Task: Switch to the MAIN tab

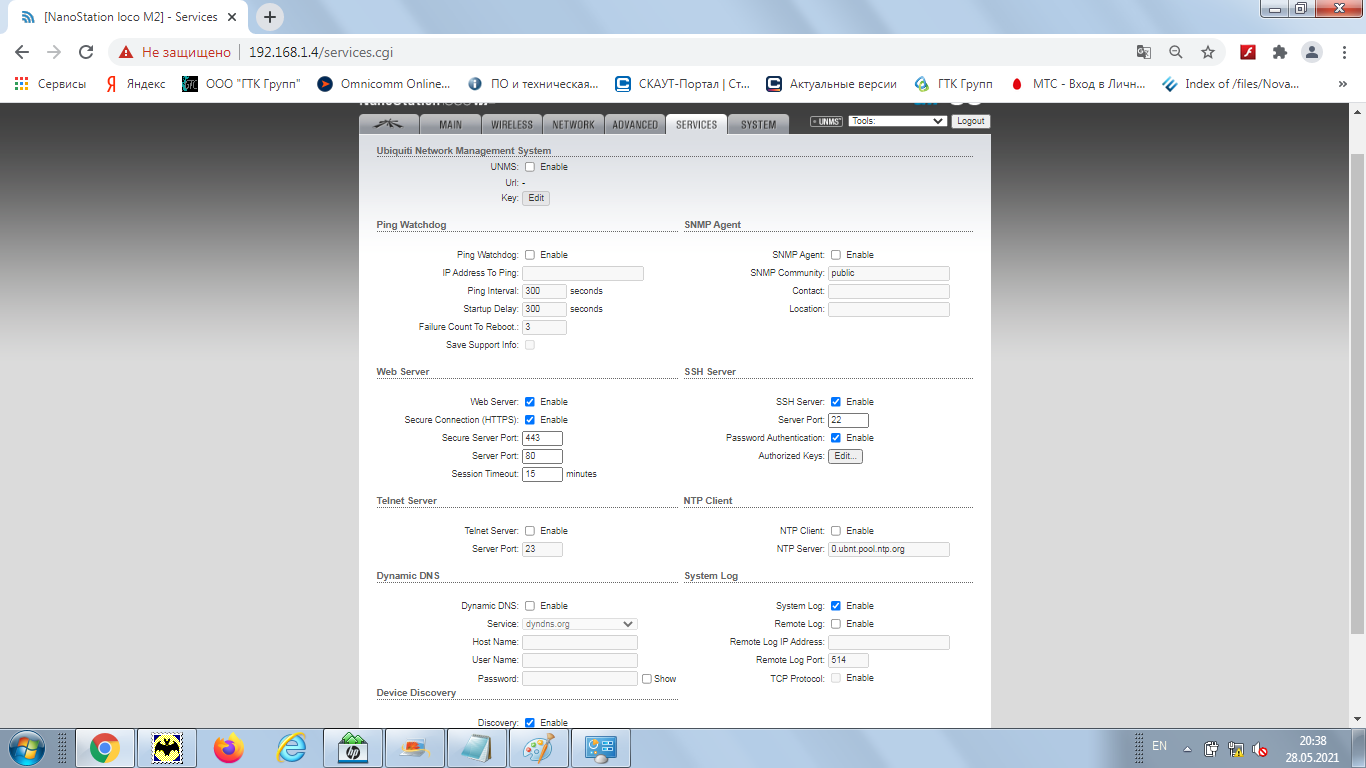Action: [450, 124]
